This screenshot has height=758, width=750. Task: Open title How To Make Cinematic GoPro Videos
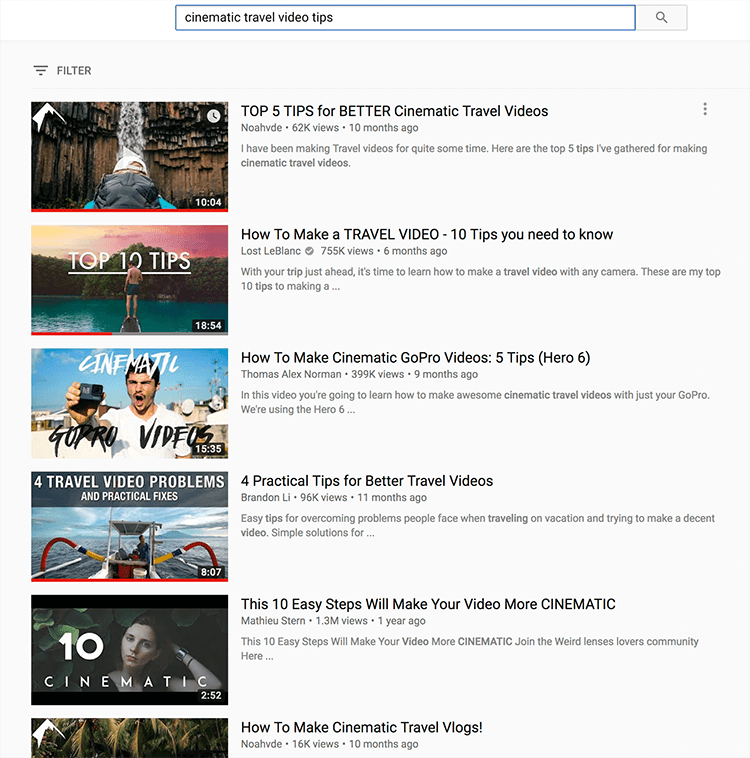coord(415,358)
